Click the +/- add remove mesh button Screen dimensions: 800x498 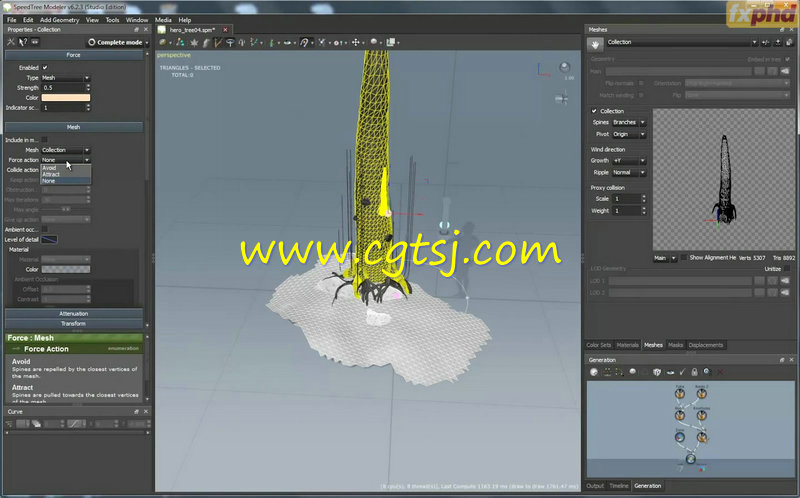click(766, 42)
